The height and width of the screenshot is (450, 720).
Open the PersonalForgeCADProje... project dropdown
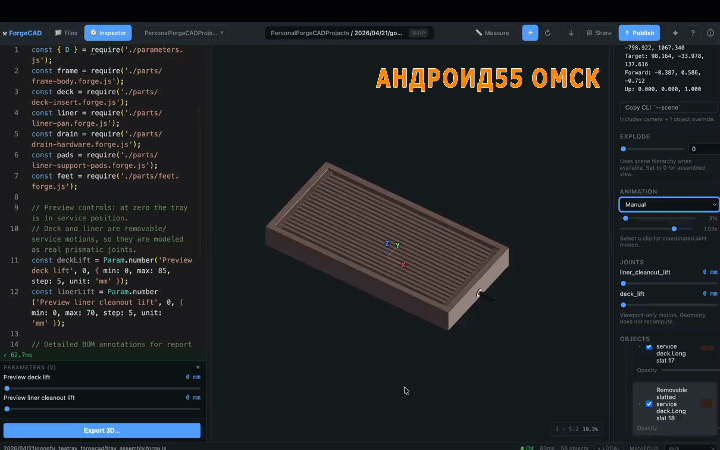pyautogui.click(x=184, y=33)
